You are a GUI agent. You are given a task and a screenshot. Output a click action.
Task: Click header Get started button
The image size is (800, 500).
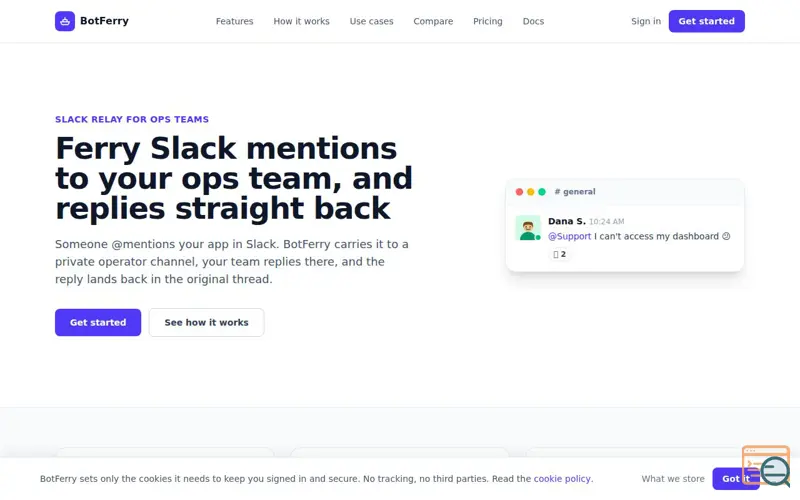[707, 21]
